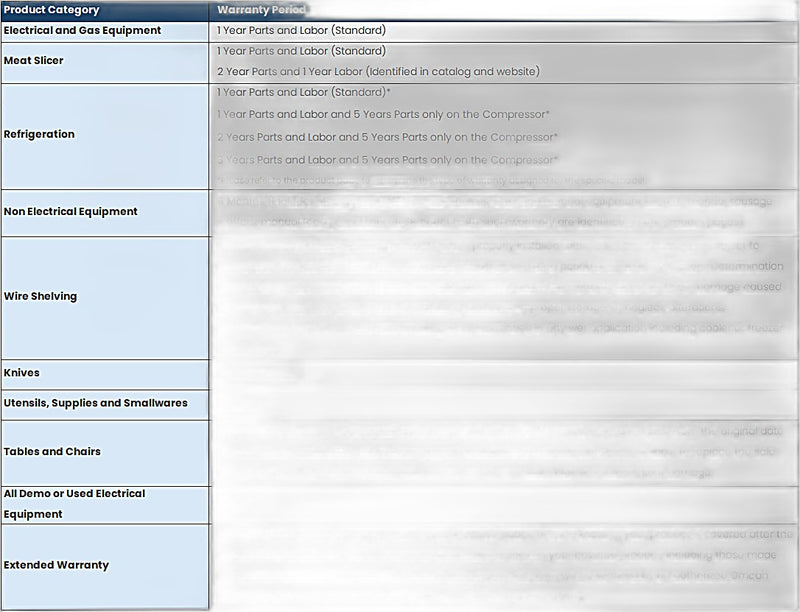This screenshot has width=800, height=612.
Task: Select 3 Years Parts and Labor Compressor line
Action: coord(387,160)
